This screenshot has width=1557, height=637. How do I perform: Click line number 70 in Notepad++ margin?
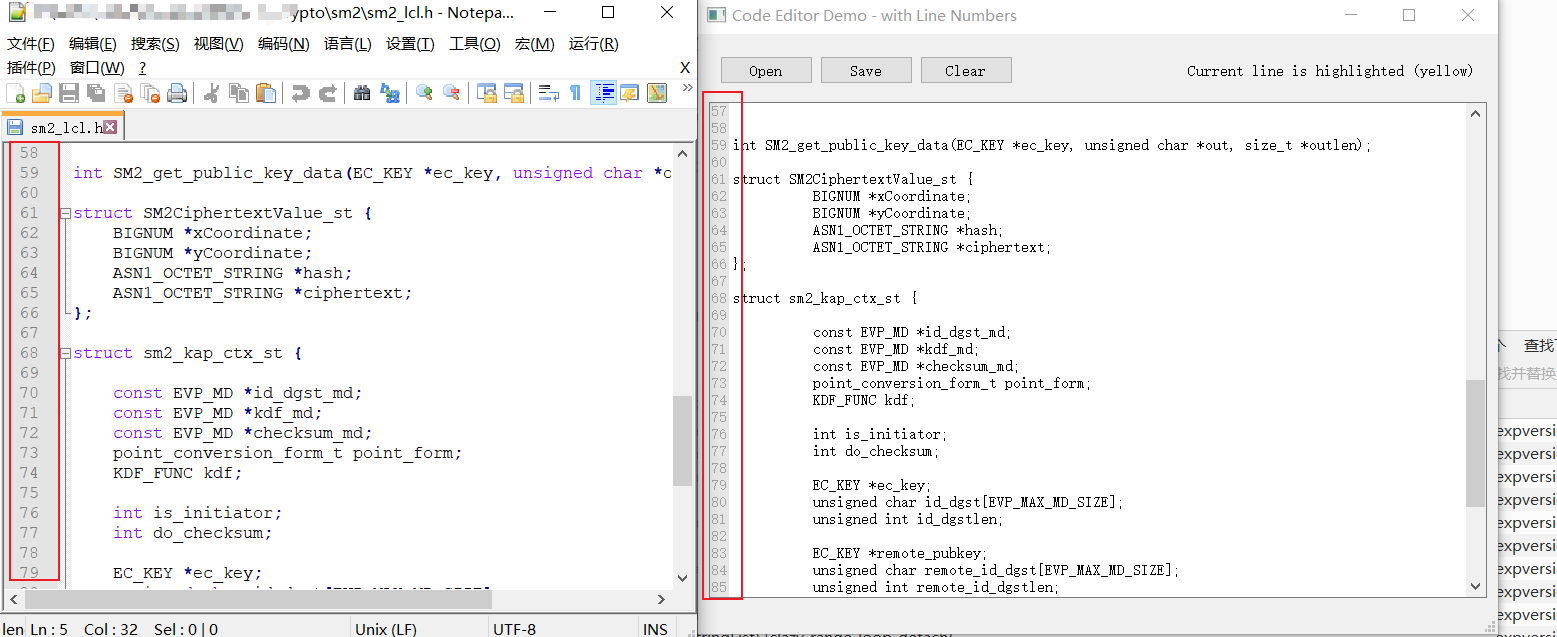tap(29, 393)
